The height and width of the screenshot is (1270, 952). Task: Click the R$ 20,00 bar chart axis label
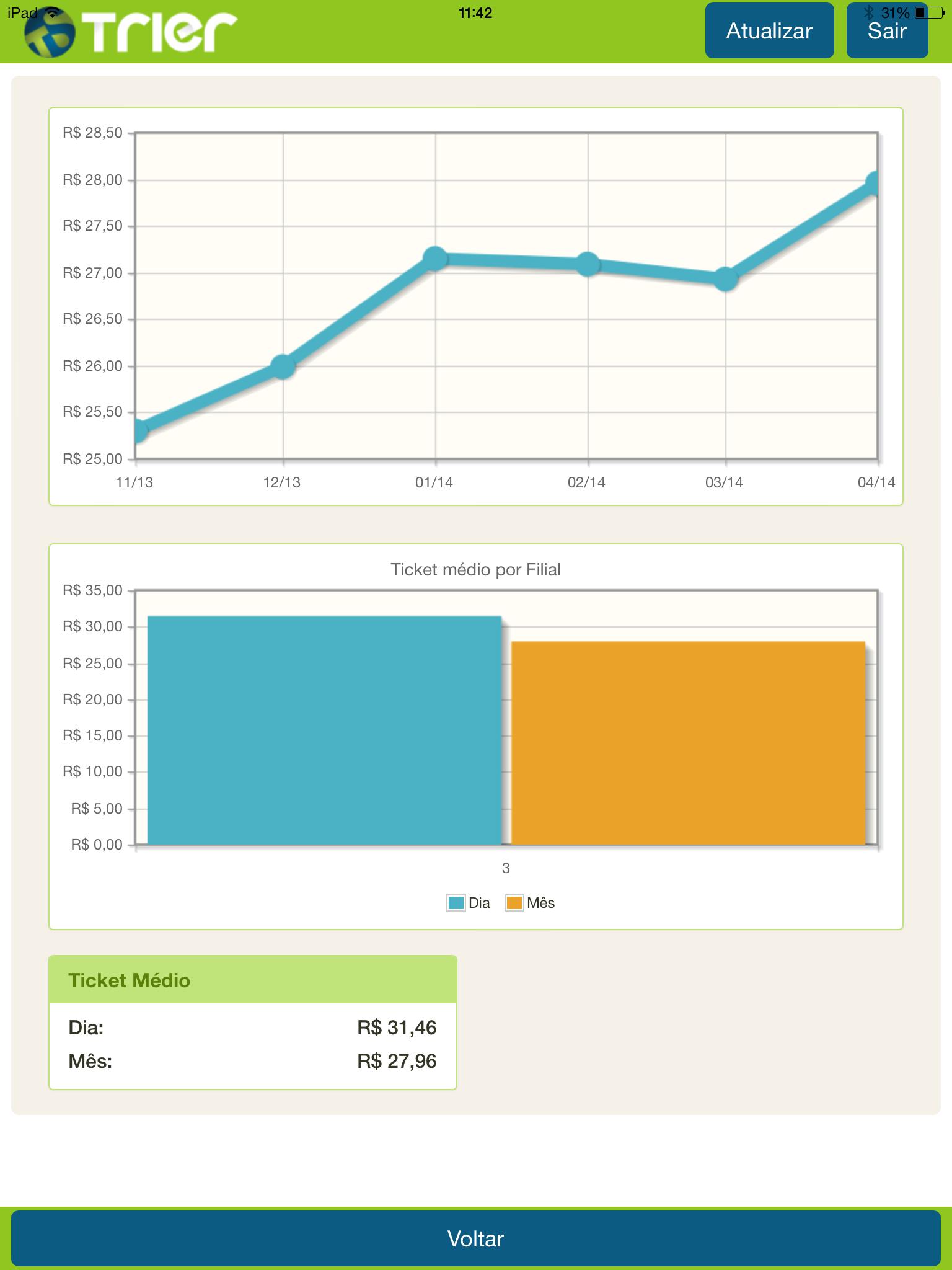pyautogui.click(x=93, y=699)
